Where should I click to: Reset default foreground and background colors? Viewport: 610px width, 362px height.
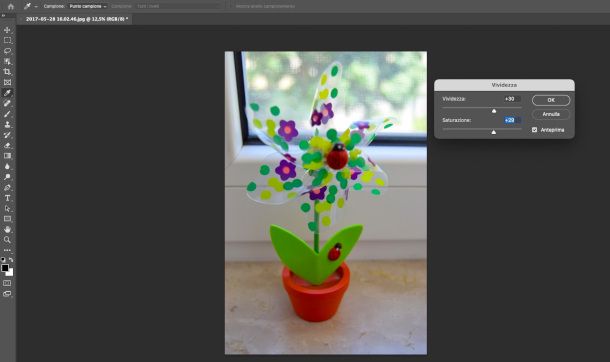pos(3,259)
